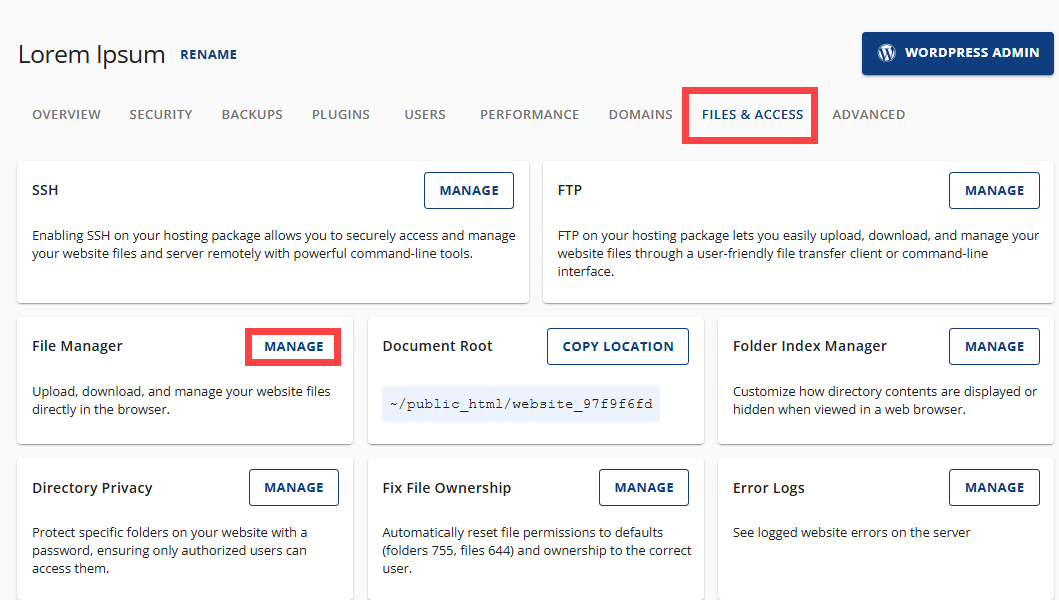Open the Security tab
Image resolution: width=1059 pixels, height=600 pixels.
[x=160, y=114]
